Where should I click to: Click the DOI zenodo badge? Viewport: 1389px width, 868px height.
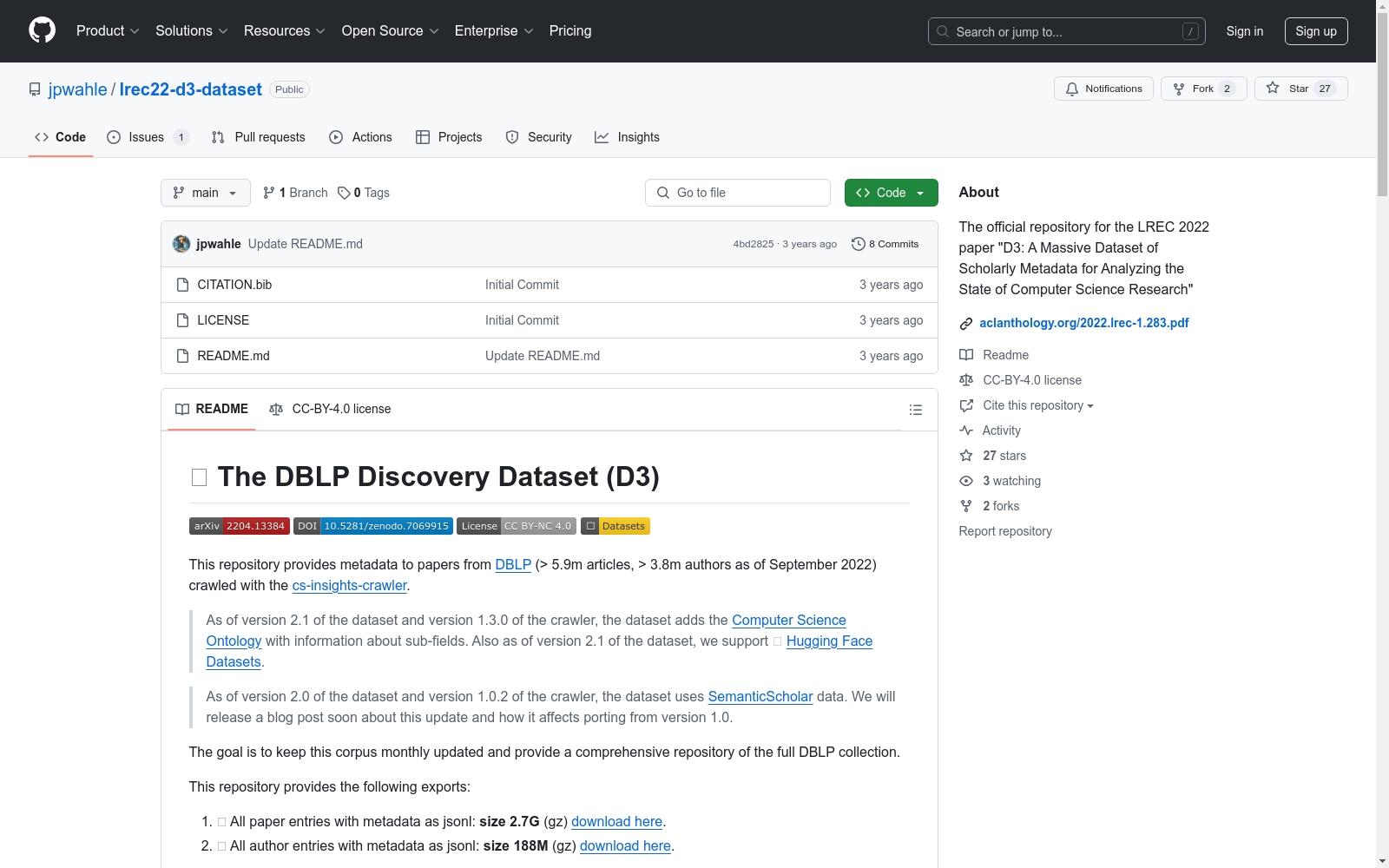click(x=373, y=526)
